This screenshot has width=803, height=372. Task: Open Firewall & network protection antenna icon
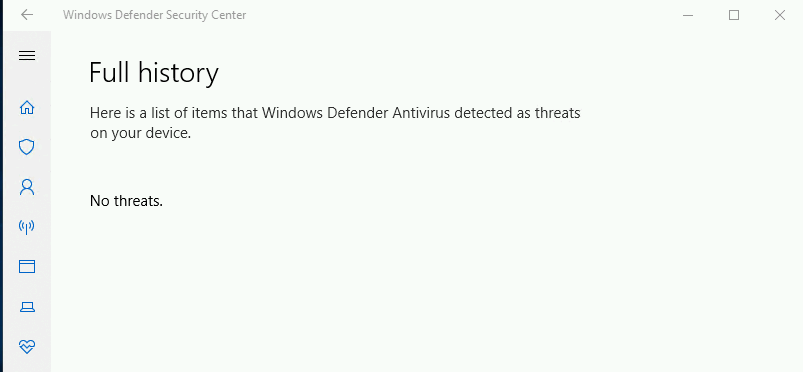coord(27,227)
